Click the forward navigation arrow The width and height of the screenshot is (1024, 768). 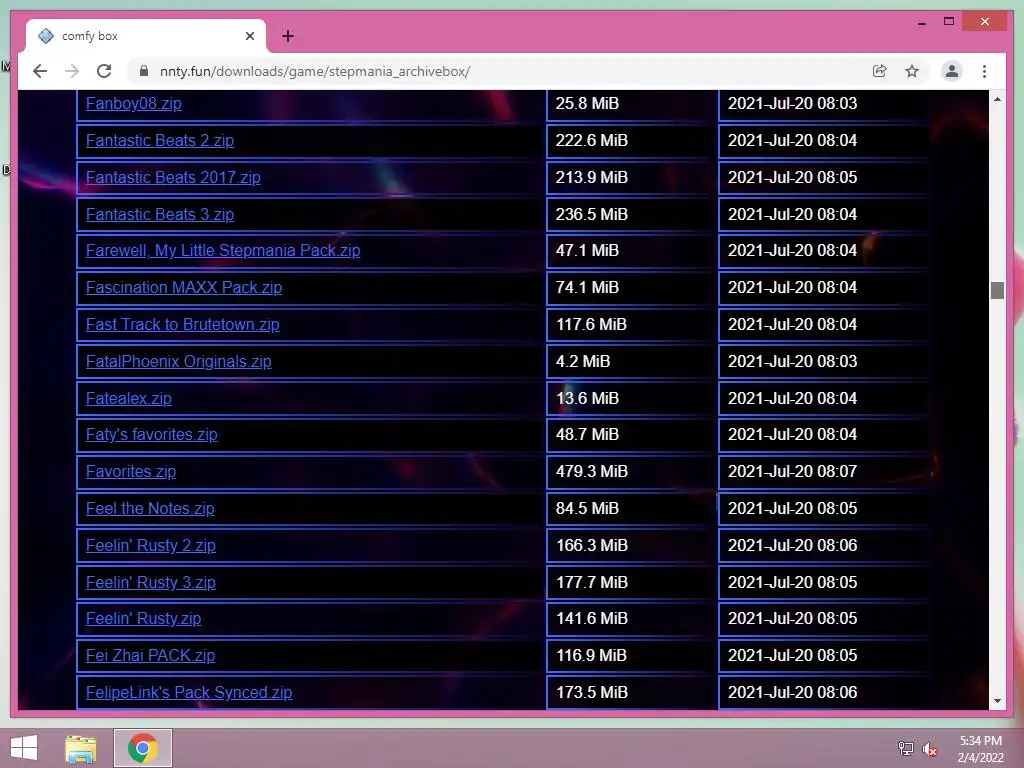[x=72, y=71]
